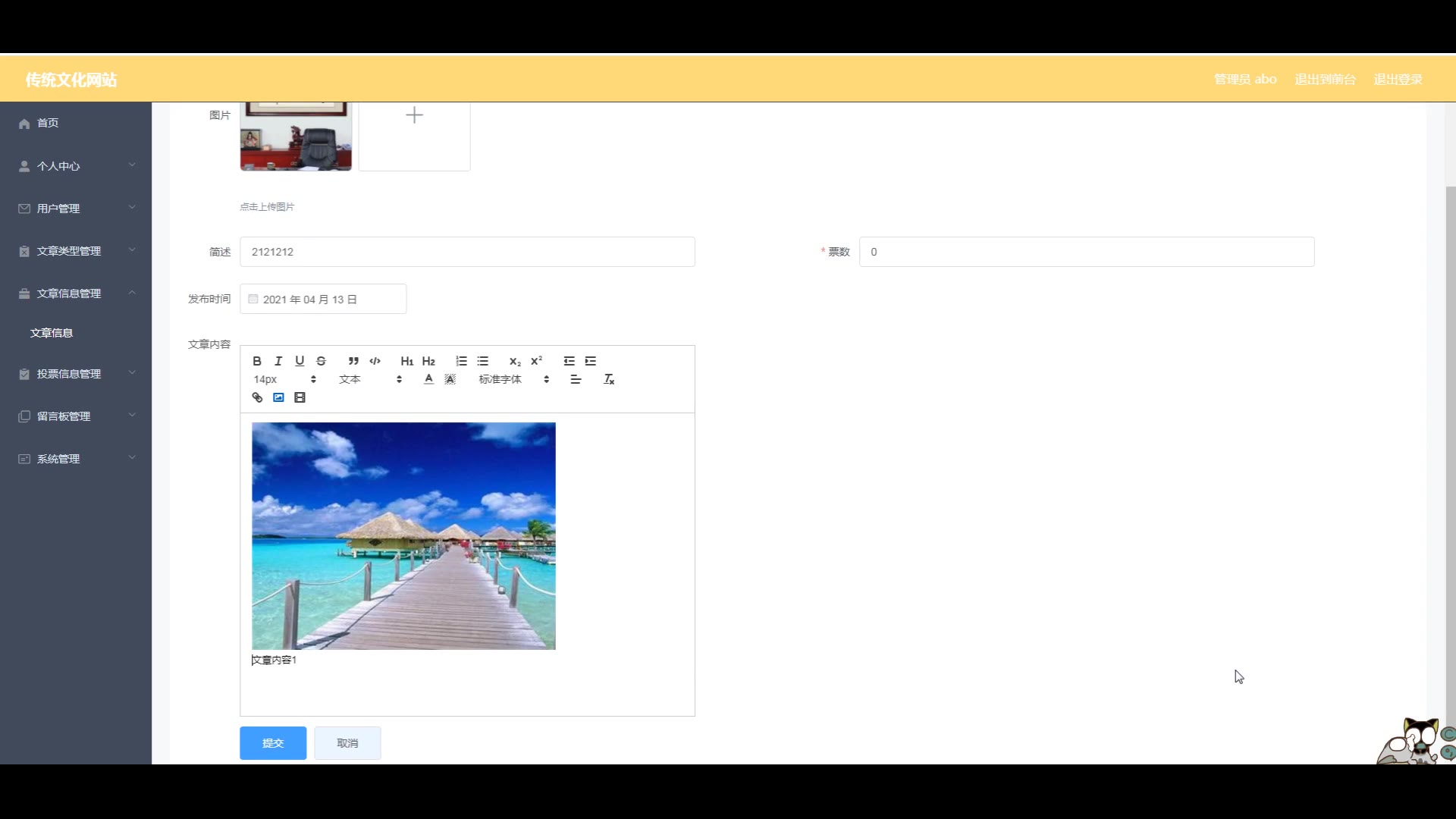Toggle italic text formatting
Image resolution: width=1456 pixels, height=819 pixels.
(x=278, y=361)
